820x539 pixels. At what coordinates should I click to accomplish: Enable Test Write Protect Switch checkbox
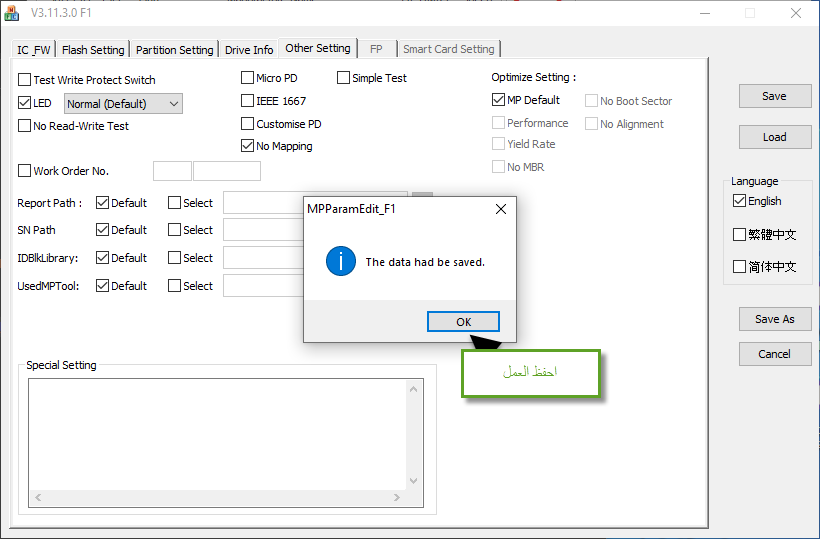[x=25, y=80]
